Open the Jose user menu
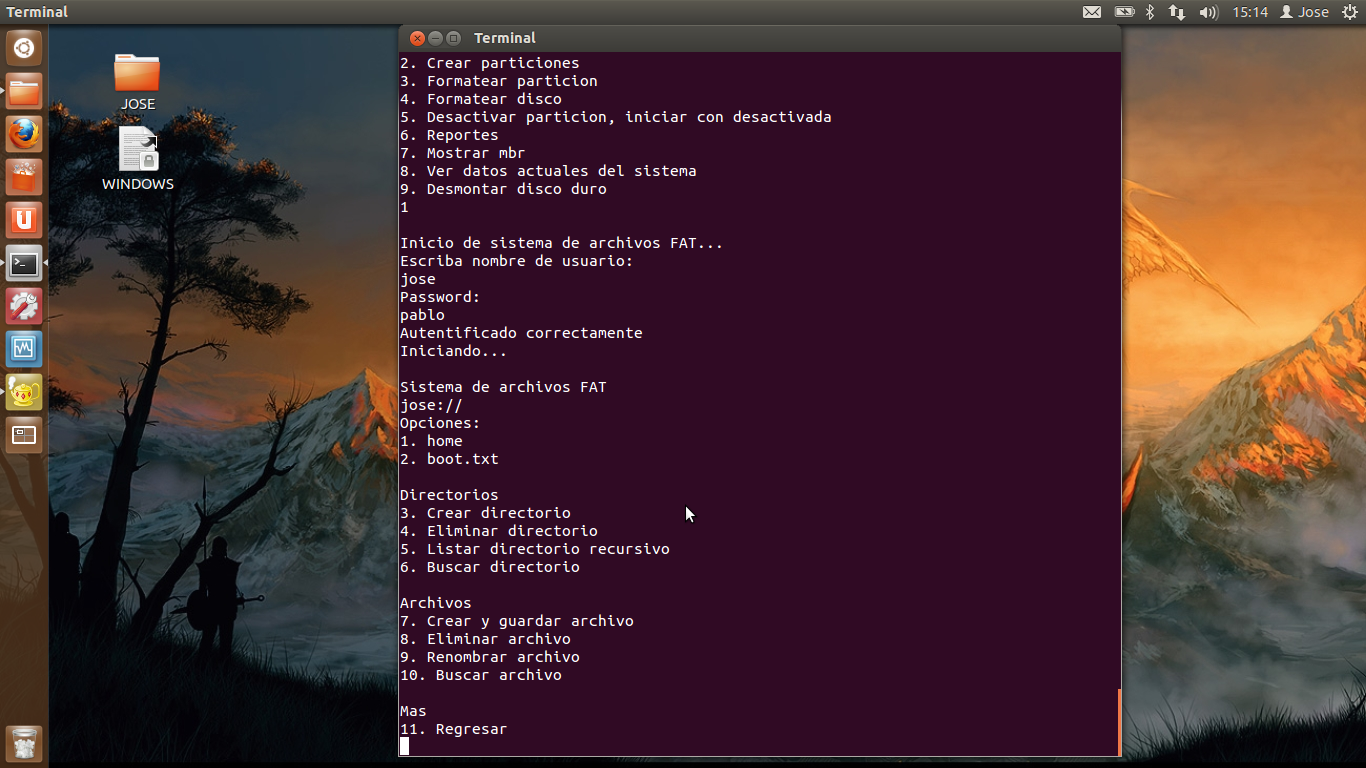The image size is (1366, 768). pos(1306,12)
